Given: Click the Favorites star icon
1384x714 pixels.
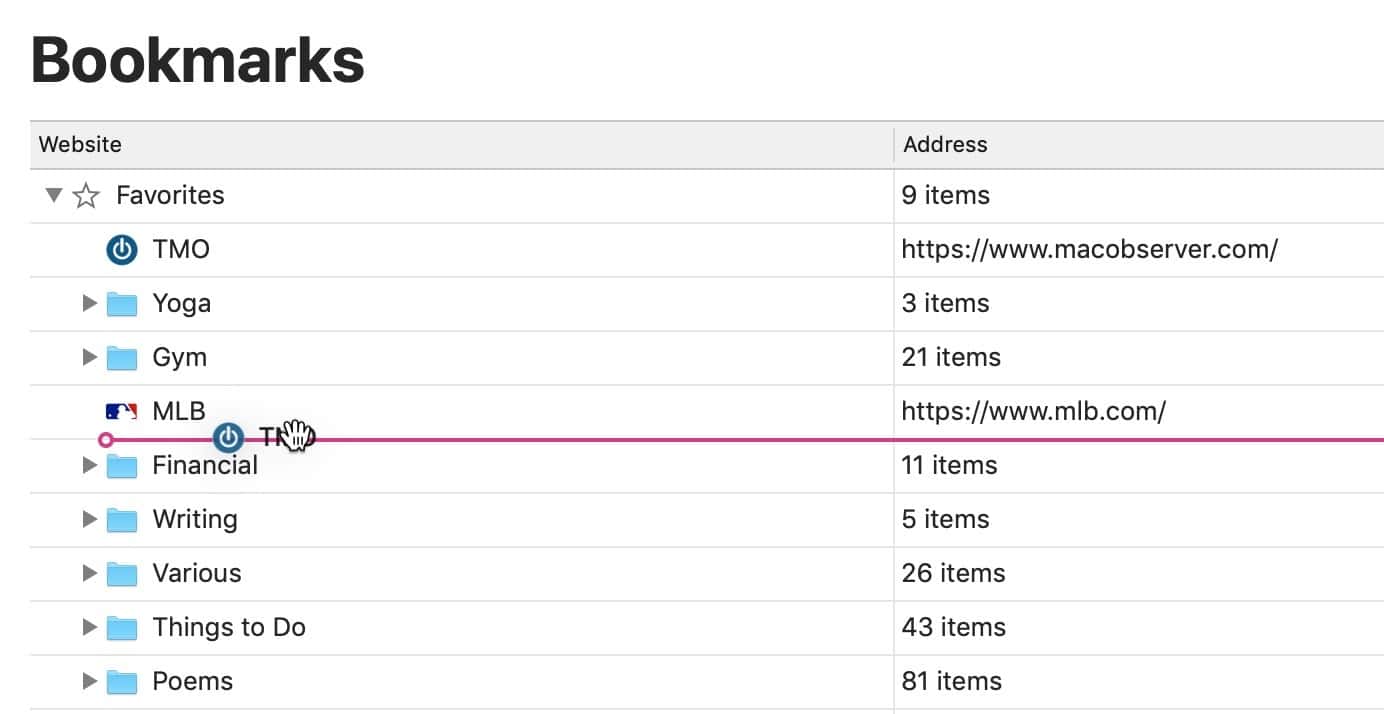Looking at the screenshot, I should coord(87,196).
